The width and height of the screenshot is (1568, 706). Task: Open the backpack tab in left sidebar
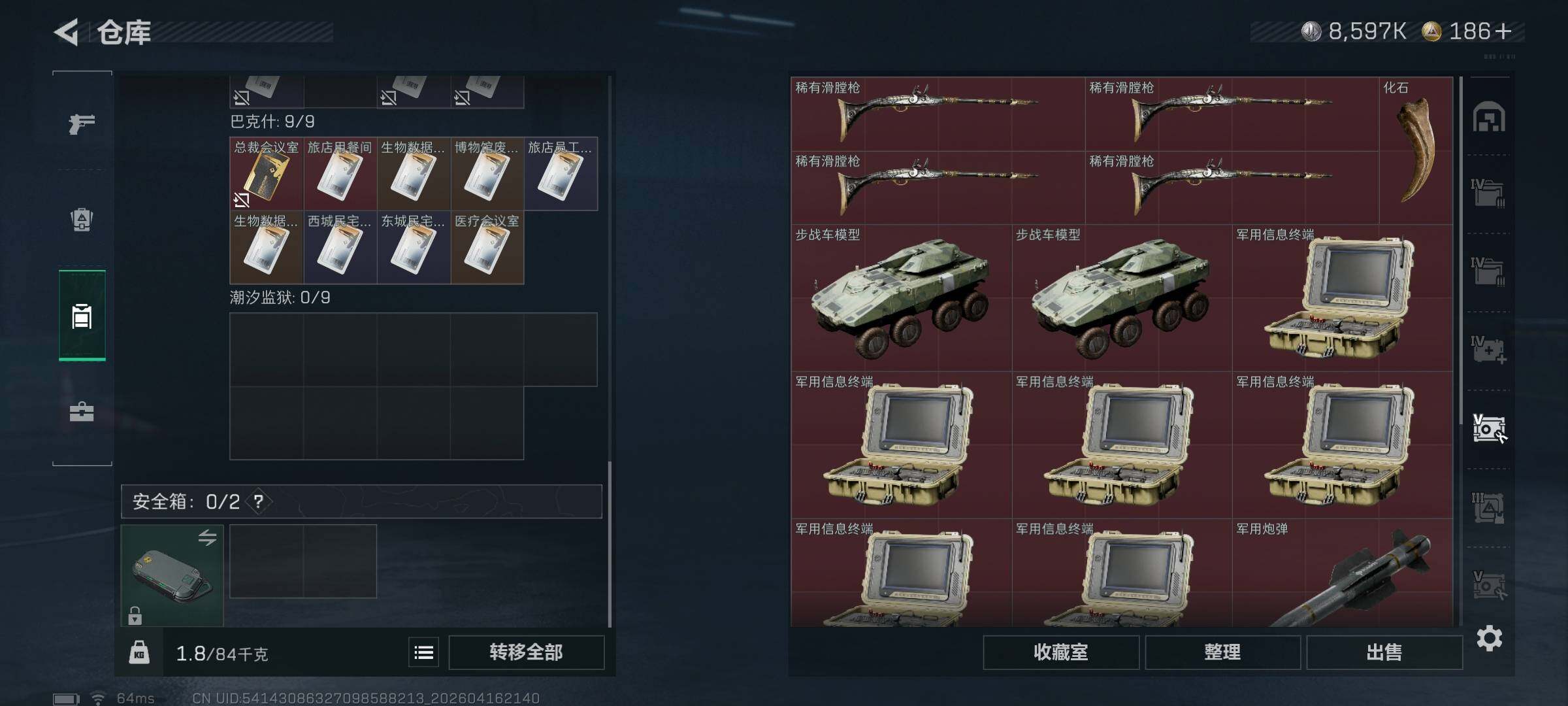[82, 220]
